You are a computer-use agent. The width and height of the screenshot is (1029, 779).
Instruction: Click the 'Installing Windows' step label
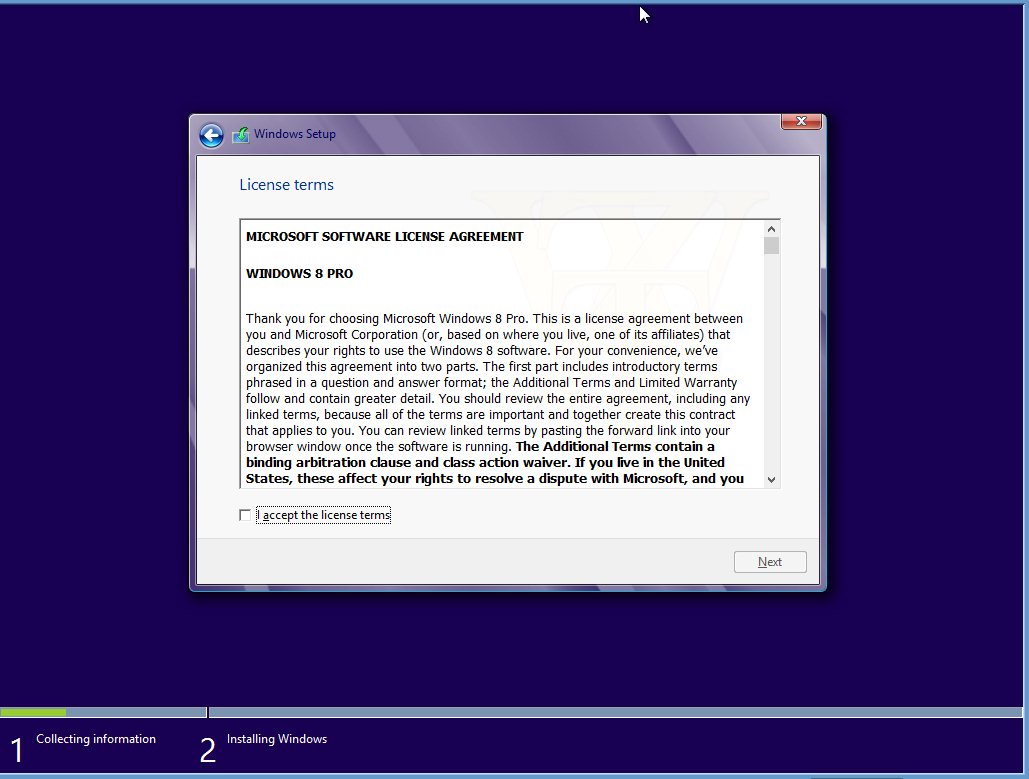coord(277,739)
